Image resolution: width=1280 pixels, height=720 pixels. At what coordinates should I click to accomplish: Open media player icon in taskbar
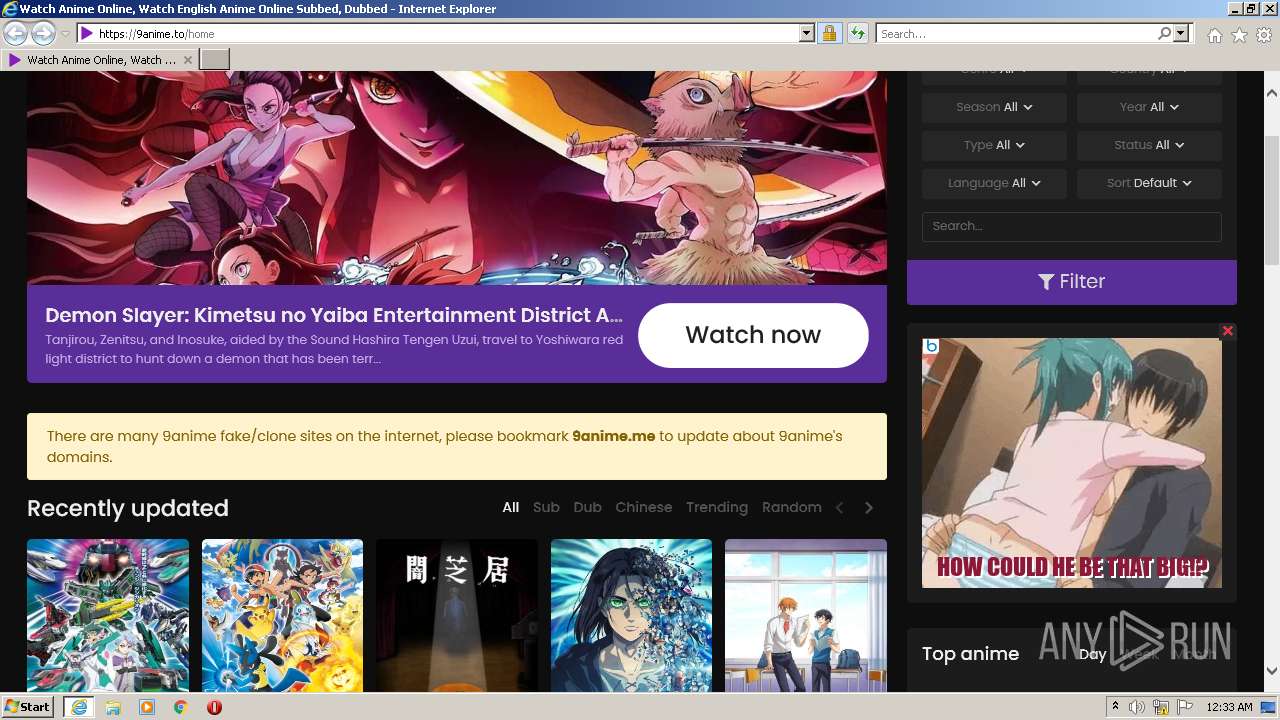(x=147, y=707)
